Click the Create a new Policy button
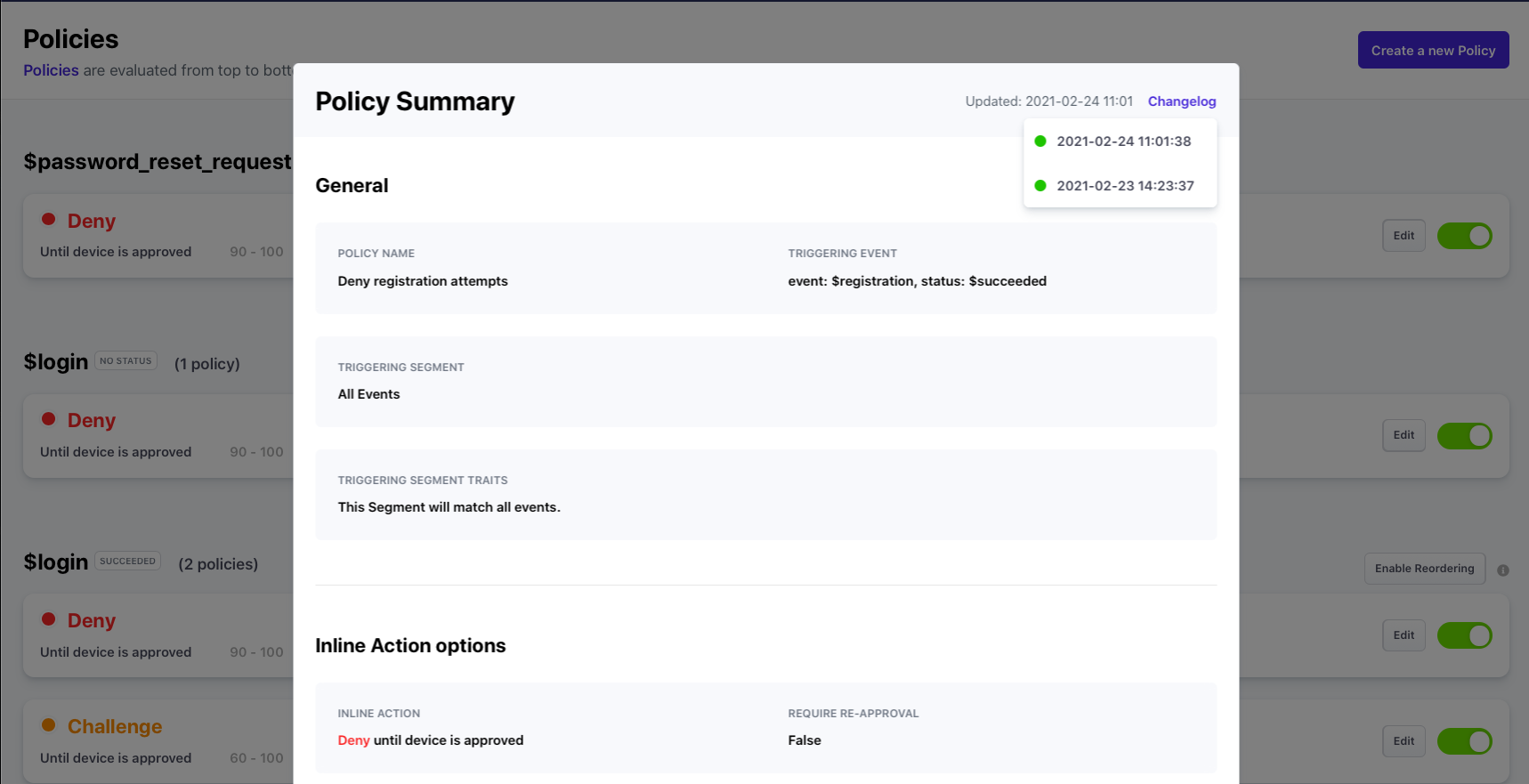 (x=1433, y=51)
